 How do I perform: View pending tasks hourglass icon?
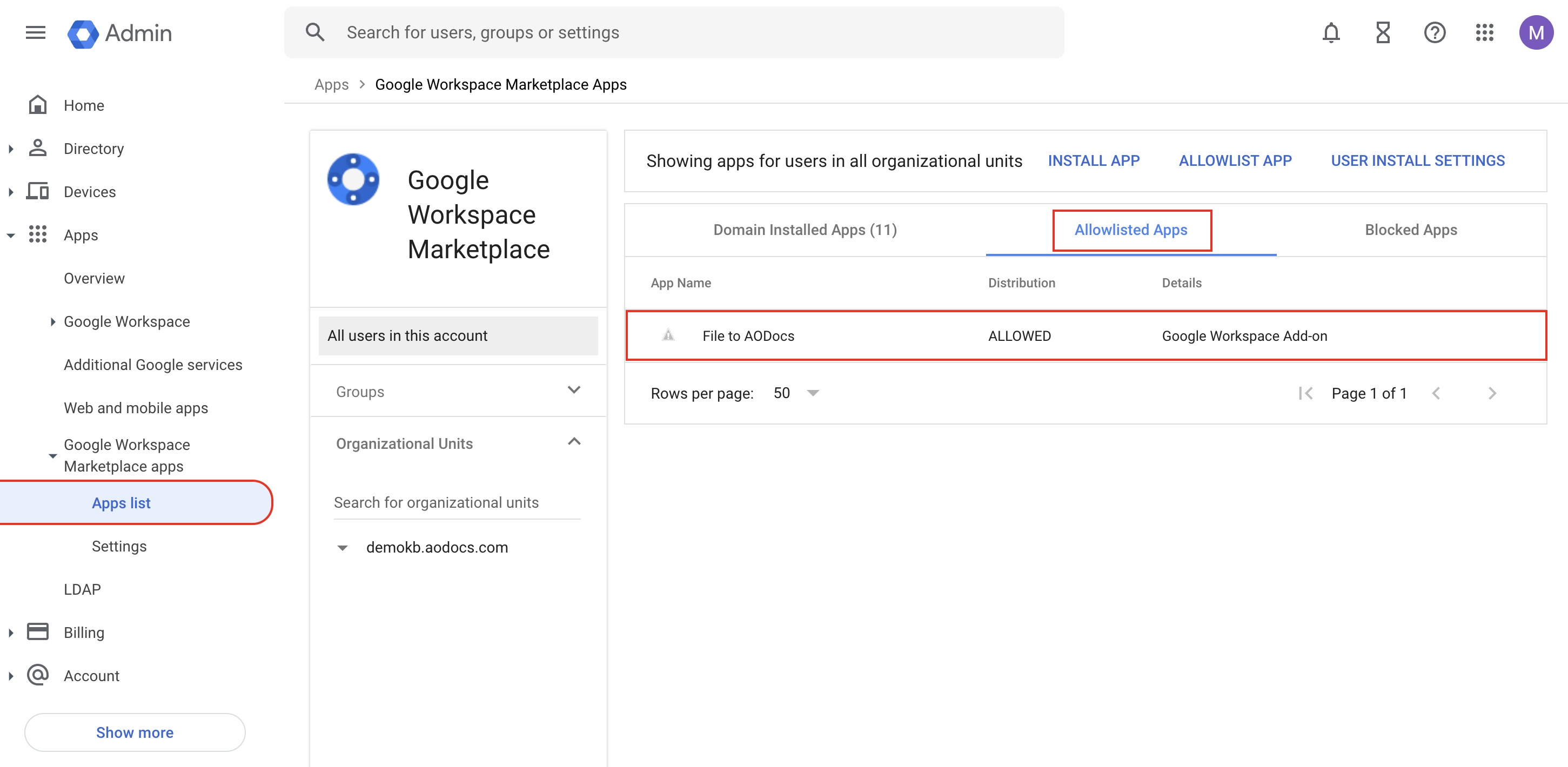click(x=1382, y=32)
